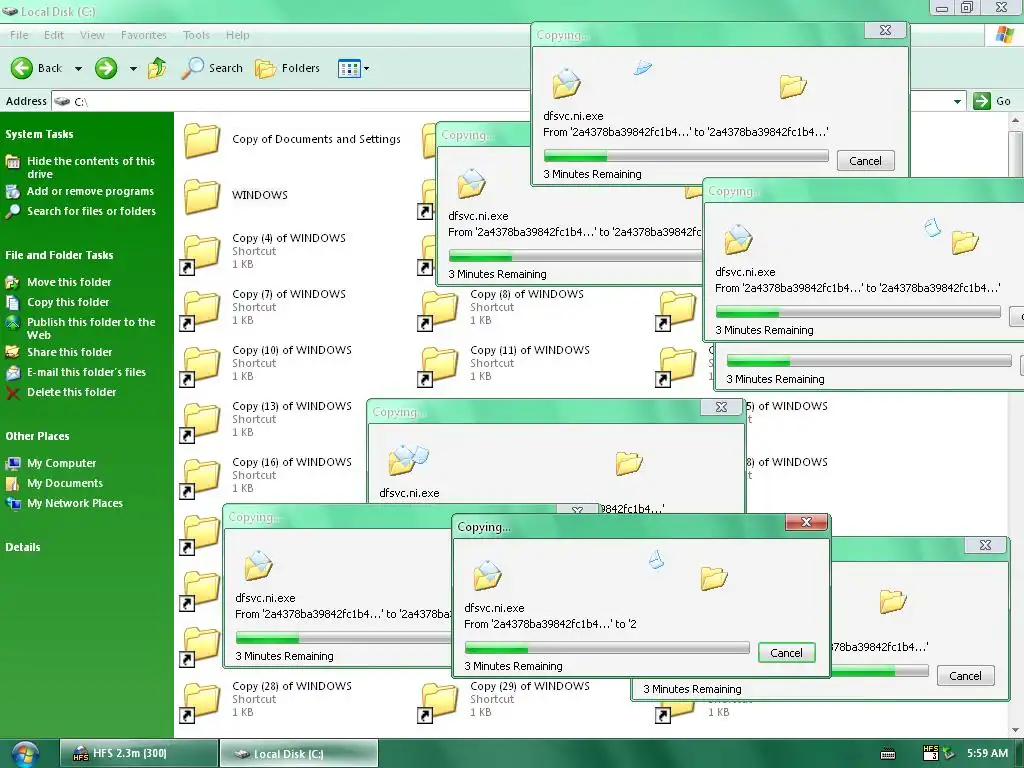The width and height of the screenshot is (1024, 768).
Task: Click the Go button
Action: [x=992, y=101]
